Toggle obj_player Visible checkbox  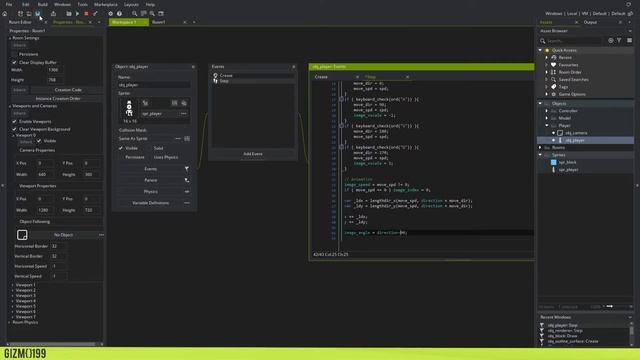coord(121,148)
